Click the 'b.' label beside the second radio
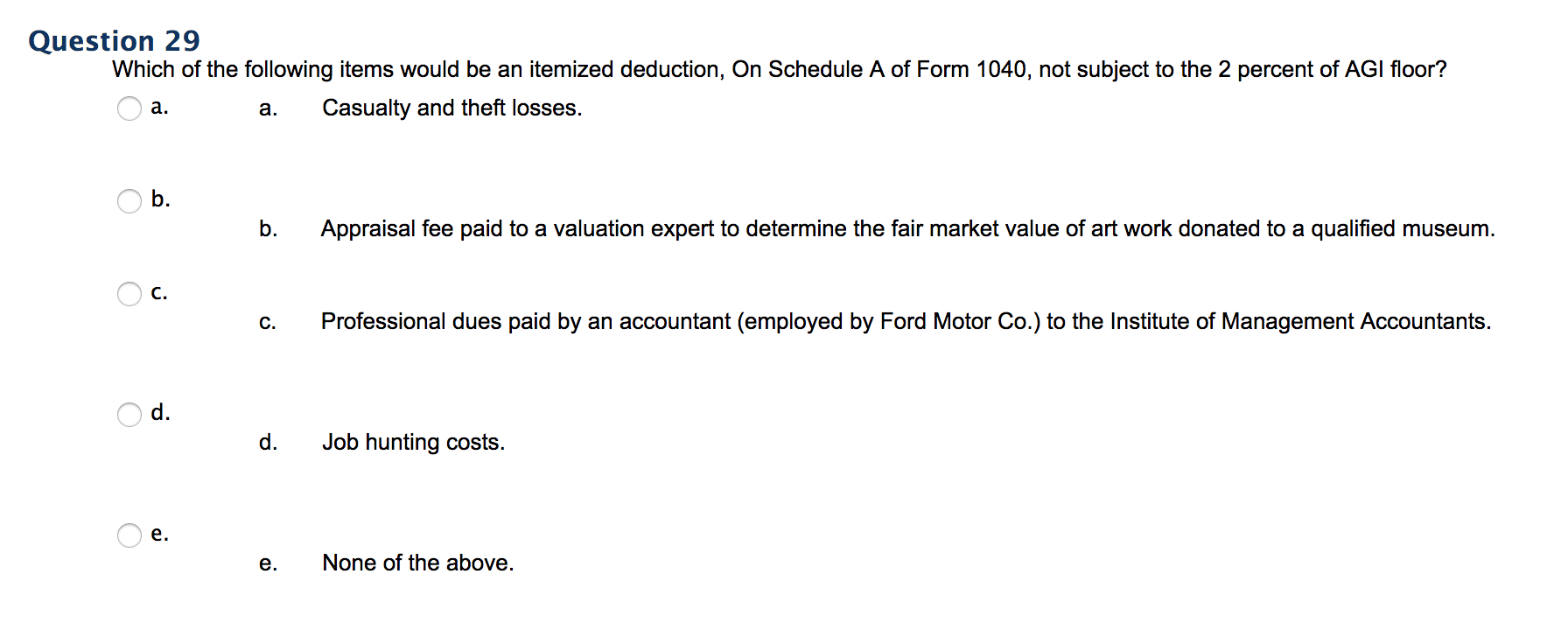This screenshot has height=644, width=1568. [160, 199]
